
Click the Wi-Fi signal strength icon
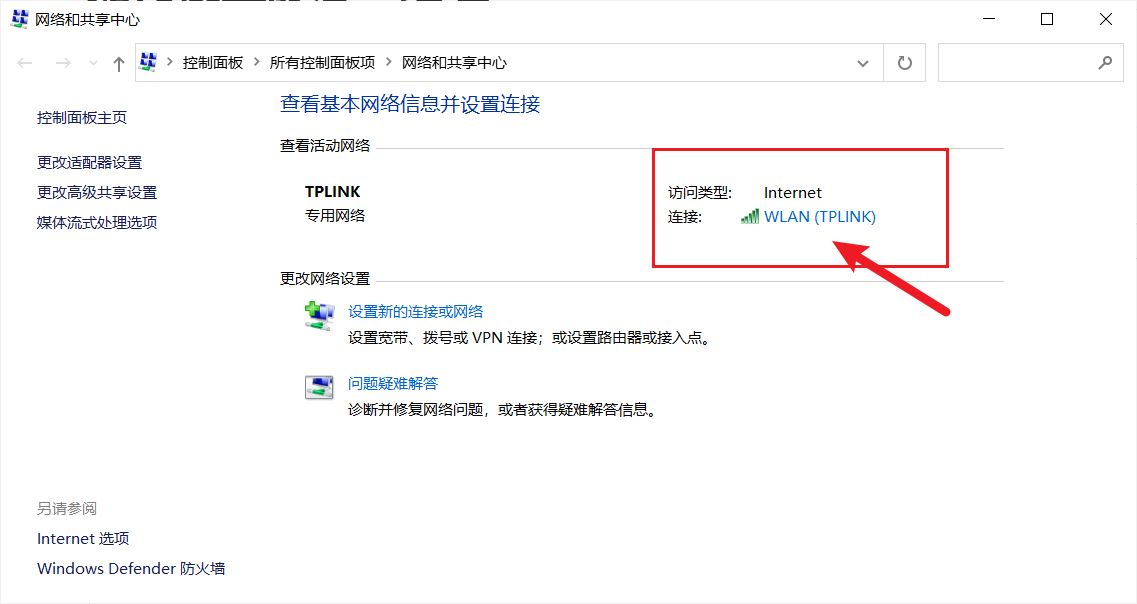pyautogui.click(x=750, y=216)
